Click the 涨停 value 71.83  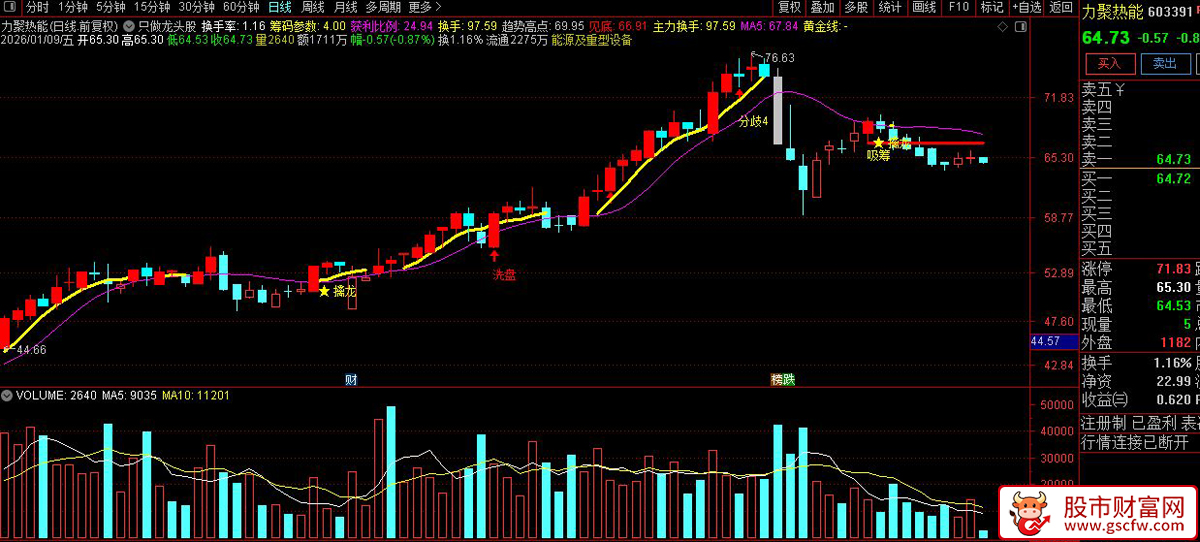[x=1173, y=269]
